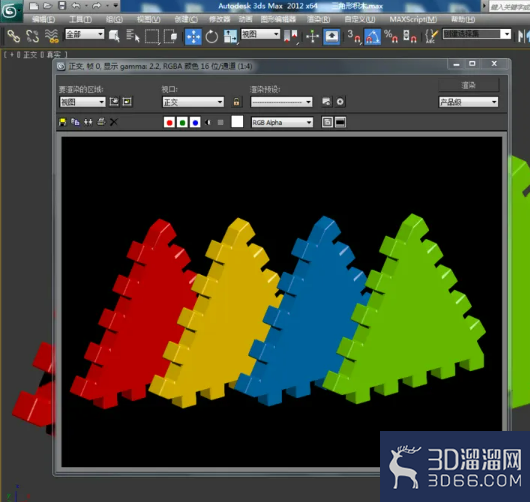Choose the Rectangular Selection Region tool
530x502 pixels.
tap(152, 36)
